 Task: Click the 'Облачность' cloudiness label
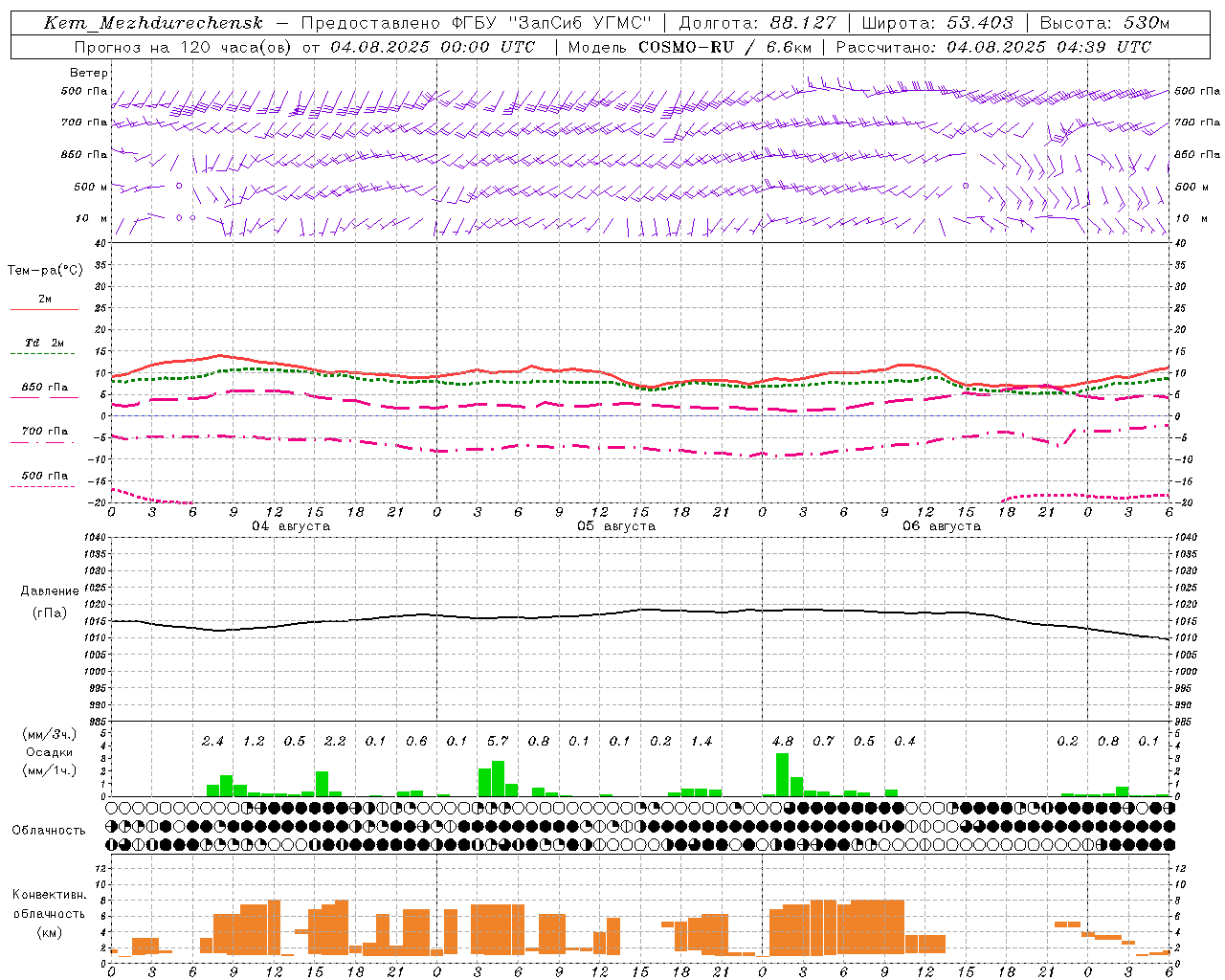click(x=49, y=831)
